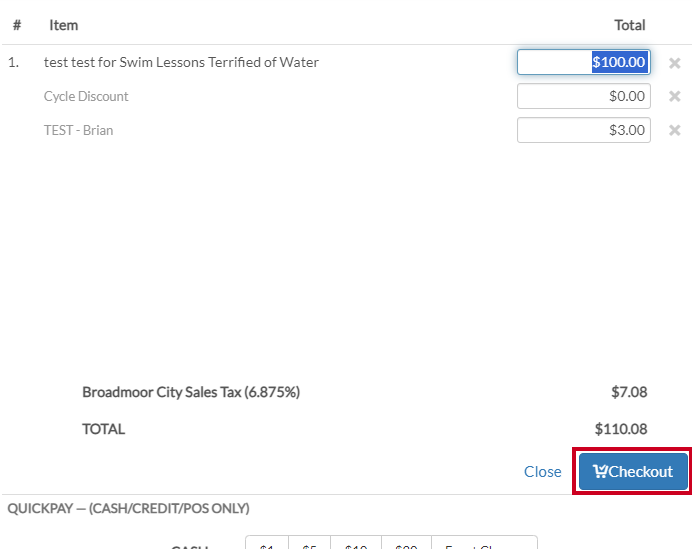Click the Cycle Discount label
The image size is (692, 549).
[x=86, y=96]
